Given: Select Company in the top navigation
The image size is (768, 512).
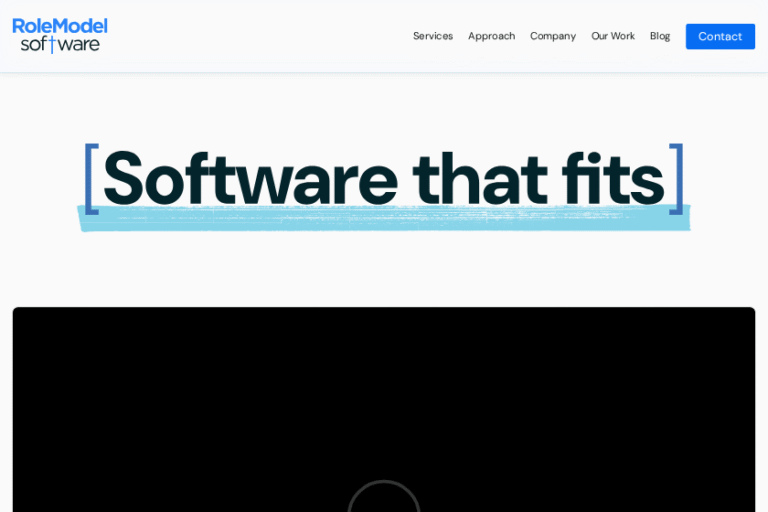Looking at the screenshot, I should pyautogui.click(x=552, y=36).
